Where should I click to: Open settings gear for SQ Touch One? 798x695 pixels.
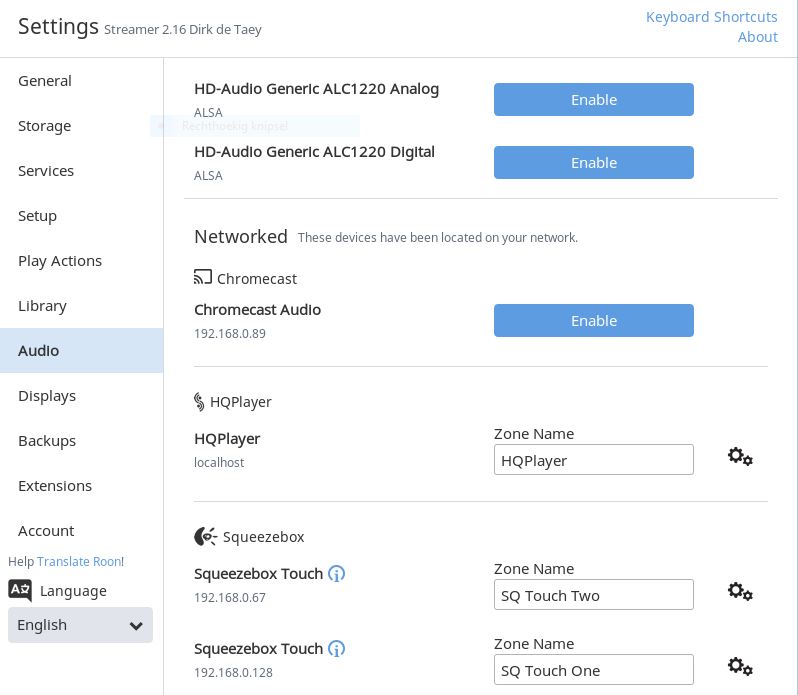(740, 667)
